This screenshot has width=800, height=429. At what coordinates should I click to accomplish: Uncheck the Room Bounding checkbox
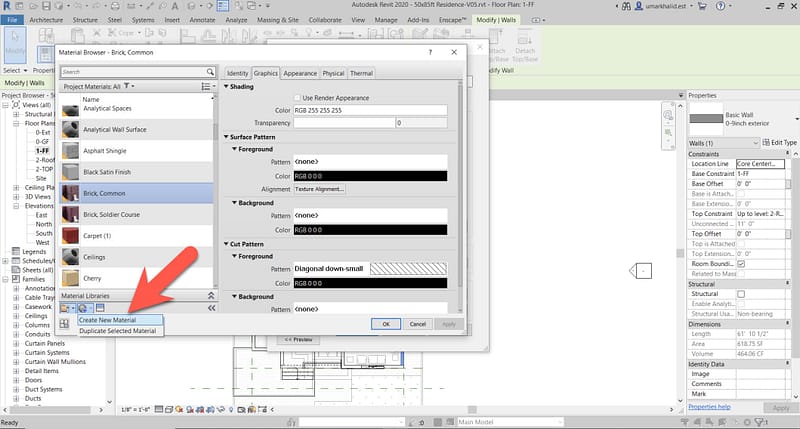741,263
